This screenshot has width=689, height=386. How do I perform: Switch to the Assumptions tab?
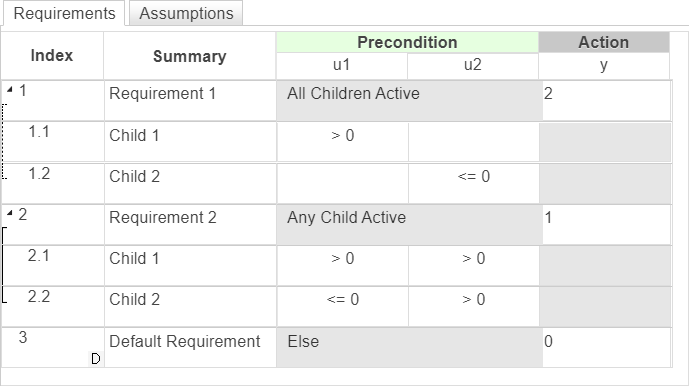tap(186, 13)
